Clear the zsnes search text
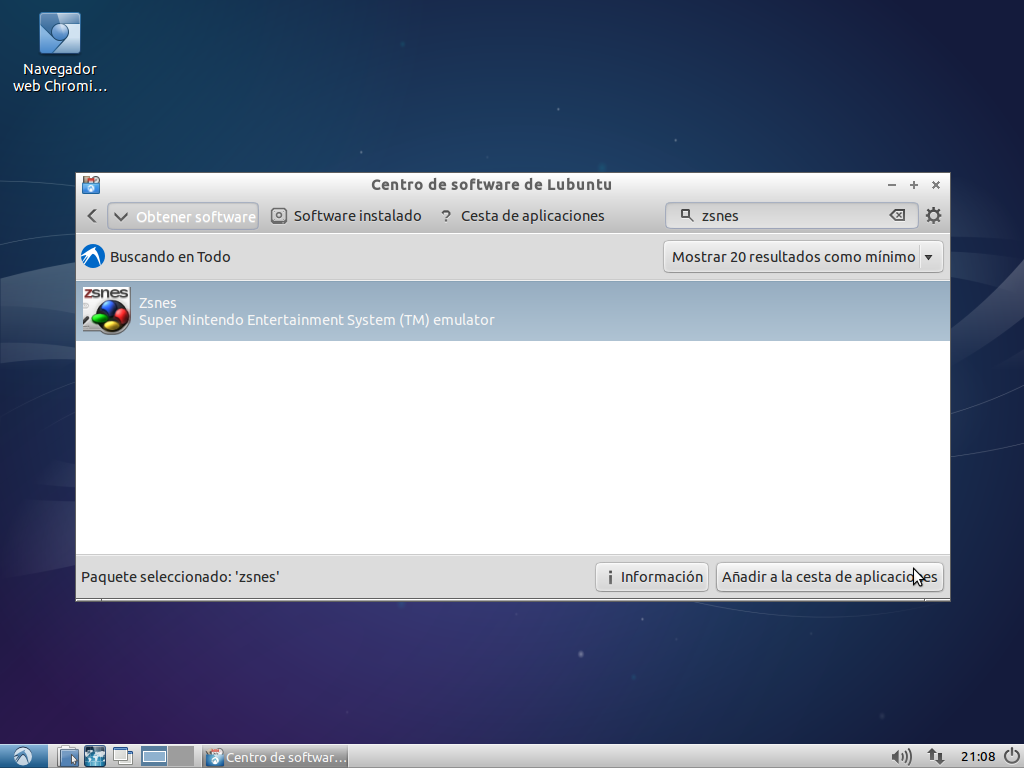This screenshot has width=1024, height=768. click(897, 216)
